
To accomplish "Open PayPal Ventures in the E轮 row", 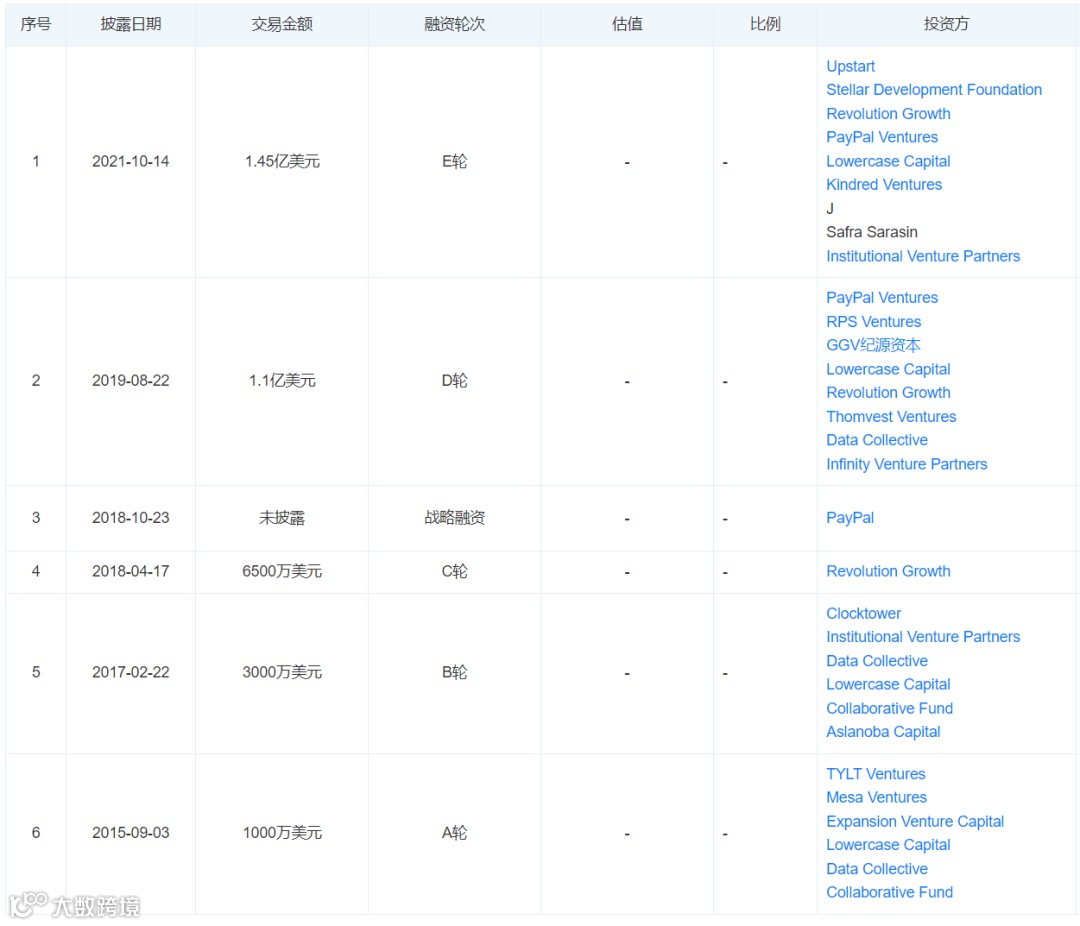I will (x=882, y=137).
